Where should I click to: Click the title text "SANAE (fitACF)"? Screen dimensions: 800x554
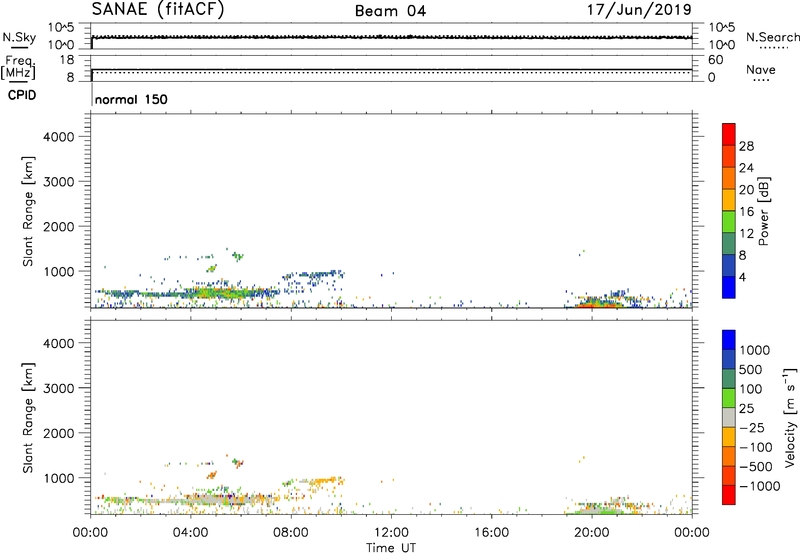[158, 9]
